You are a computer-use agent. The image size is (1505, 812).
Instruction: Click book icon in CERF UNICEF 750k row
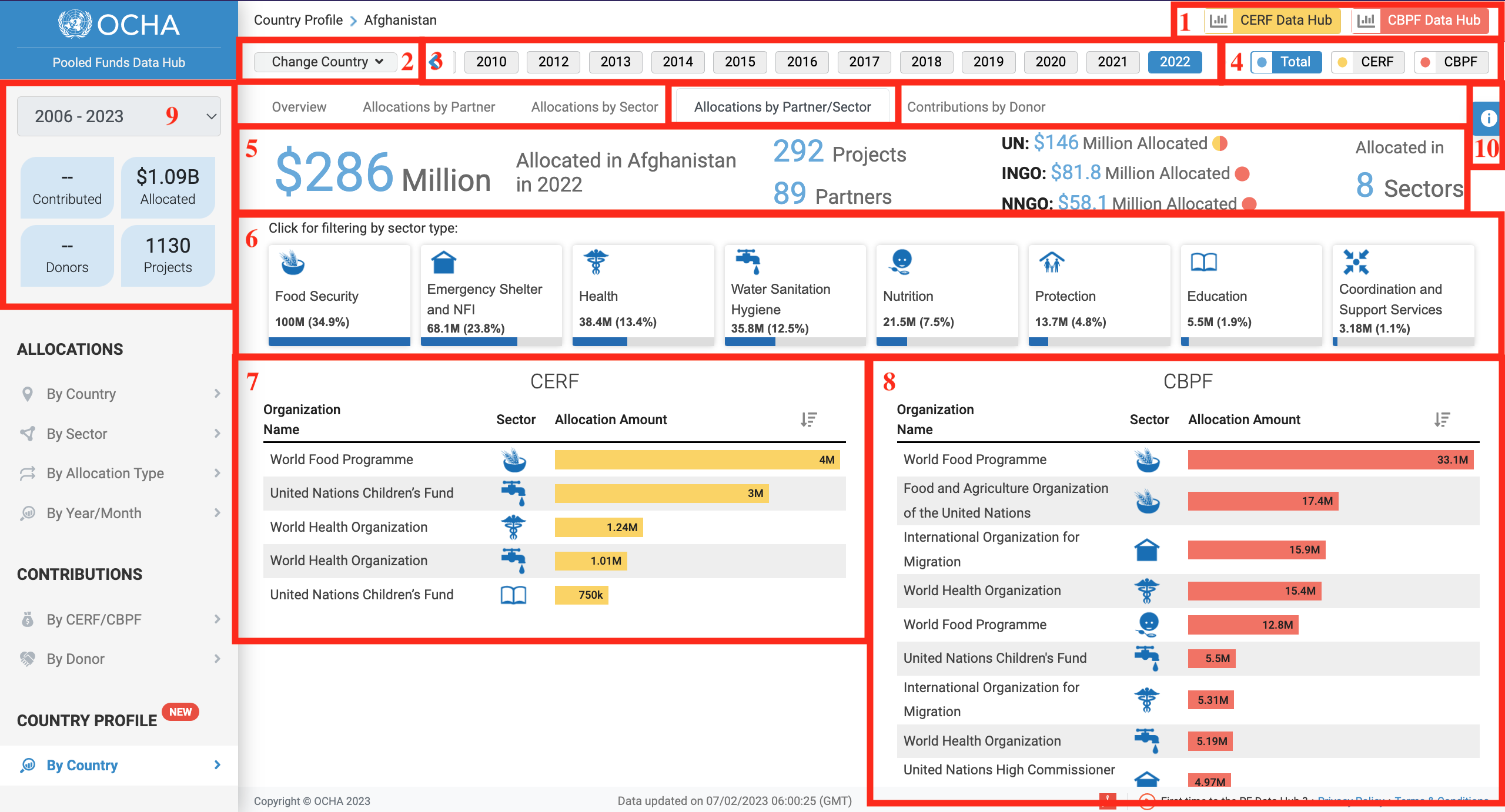pos(514,595)
